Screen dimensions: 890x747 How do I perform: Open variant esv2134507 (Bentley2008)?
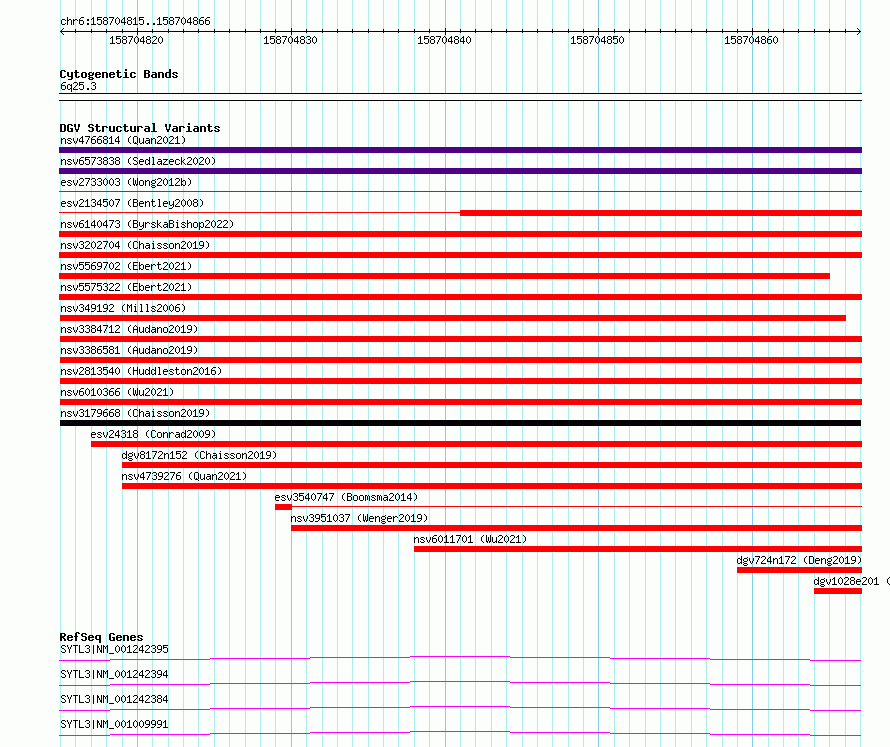132,203
